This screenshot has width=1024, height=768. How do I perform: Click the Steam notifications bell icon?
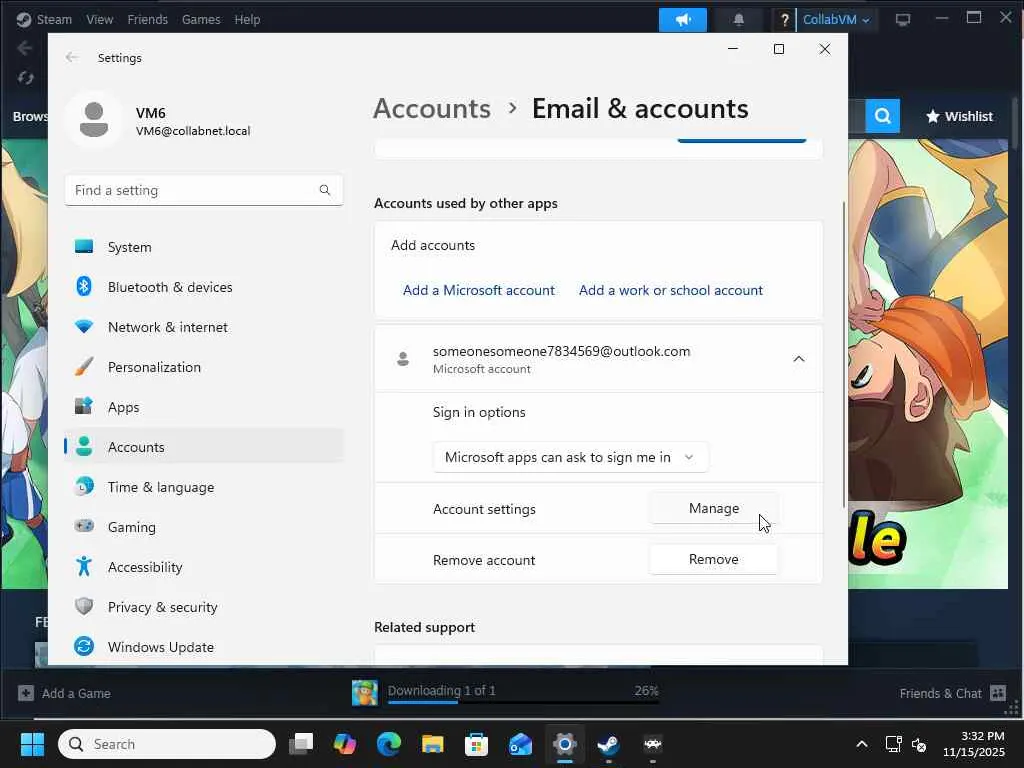pos(739,20)
